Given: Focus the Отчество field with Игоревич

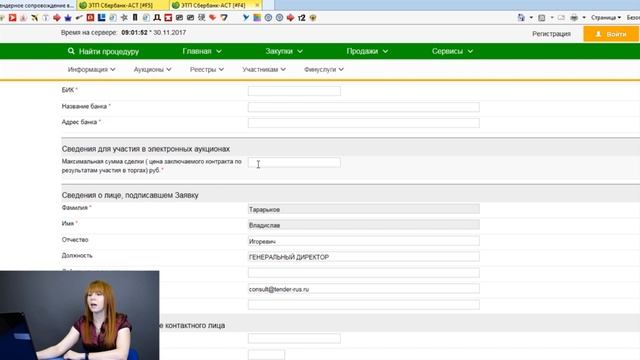Looking at the screenshot, I should pyautogui.click(x=363, y=241).
